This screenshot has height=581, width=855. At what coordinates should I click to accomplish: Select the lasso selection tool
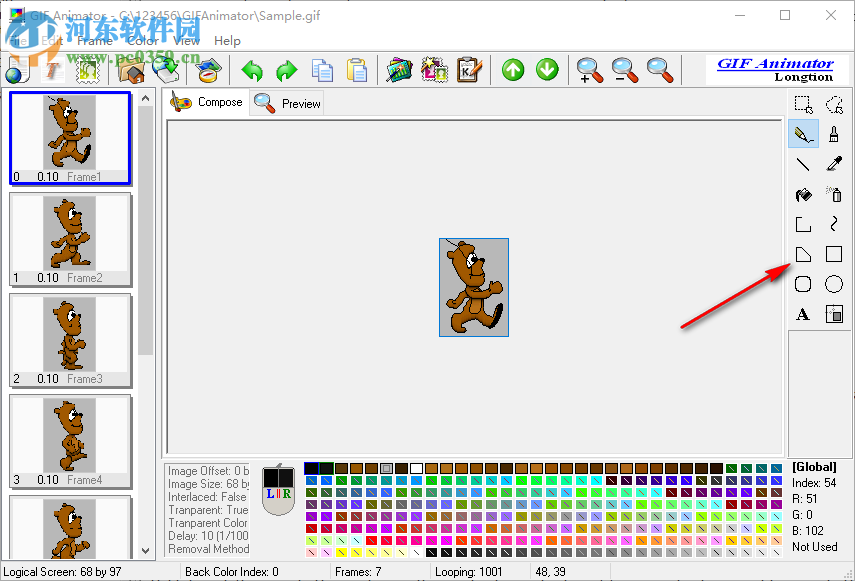pos(834,104)
